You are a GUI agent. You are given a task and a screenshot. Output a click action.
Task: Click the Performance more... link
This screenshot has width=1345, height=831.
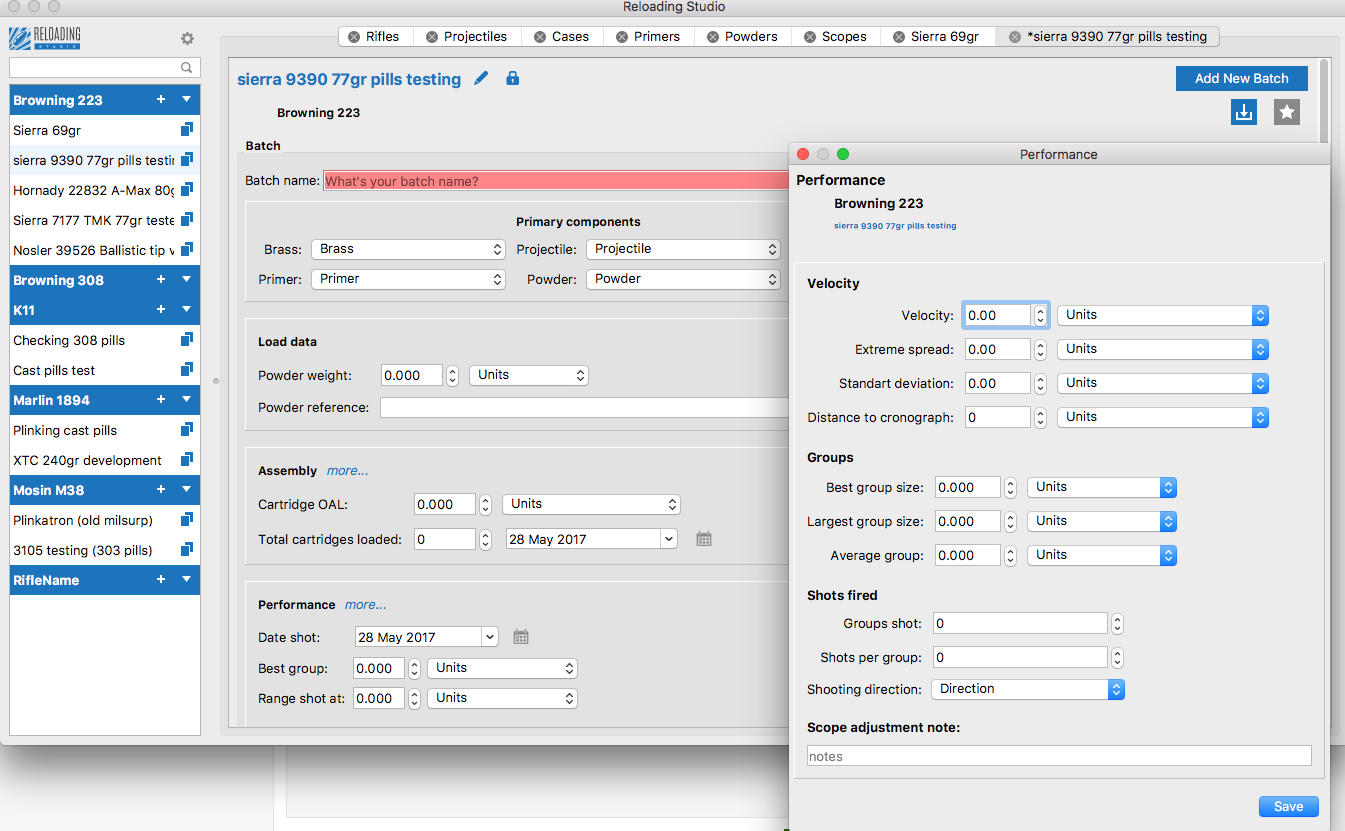click(365, 605)
